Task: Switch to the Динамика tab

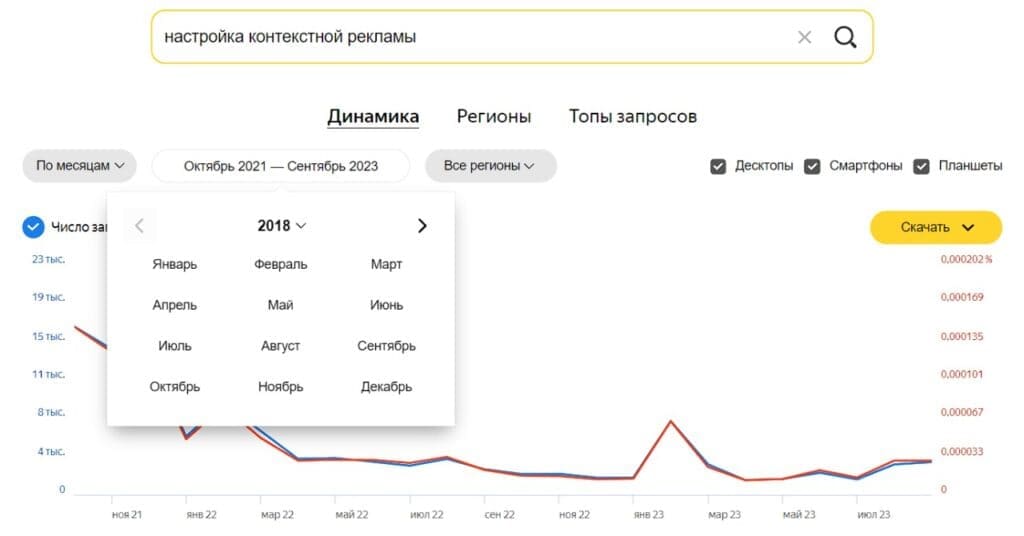Action: tap(373, 117)
